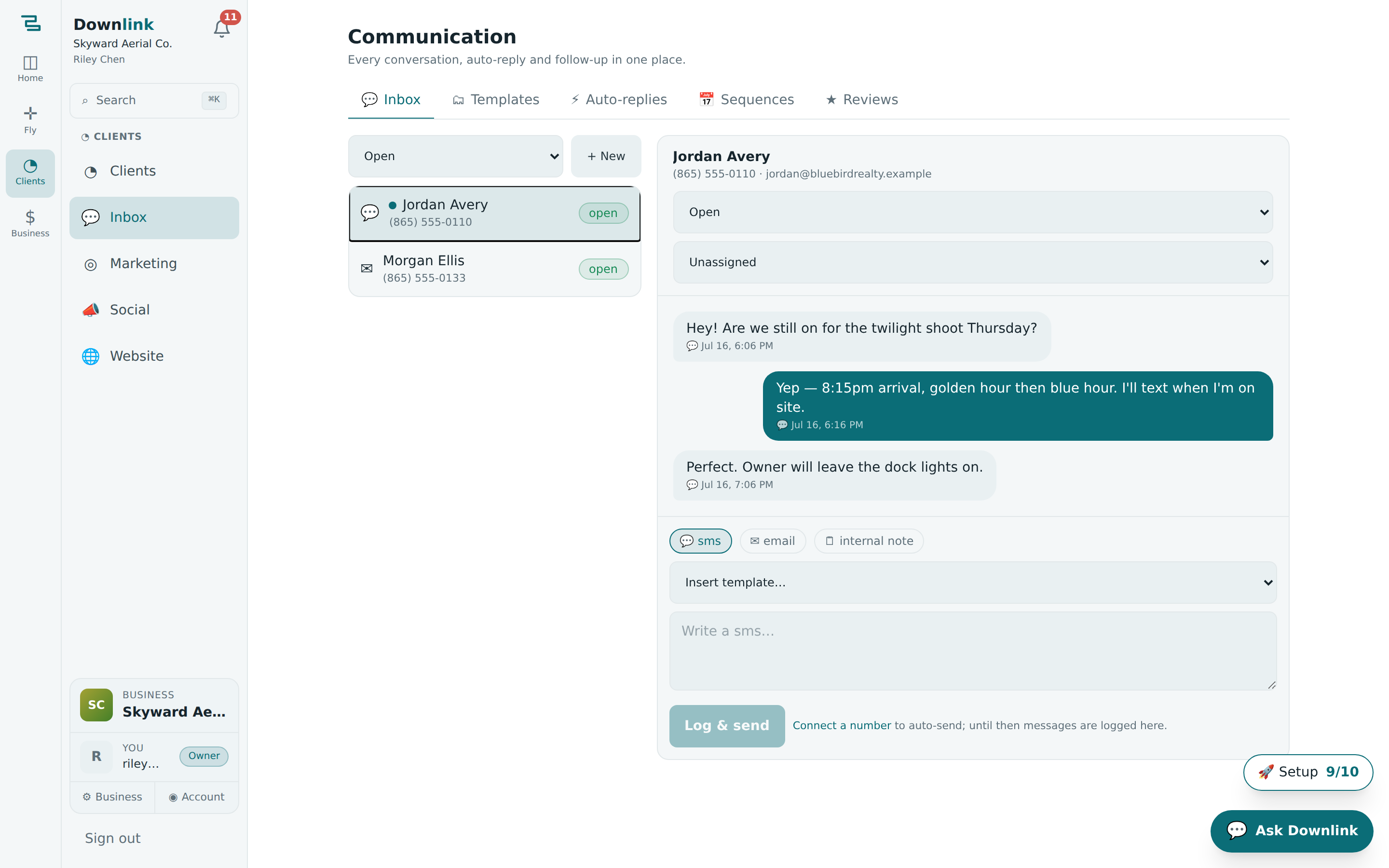Click the envelope icon on Morgan Ellis row

(367, 269)
